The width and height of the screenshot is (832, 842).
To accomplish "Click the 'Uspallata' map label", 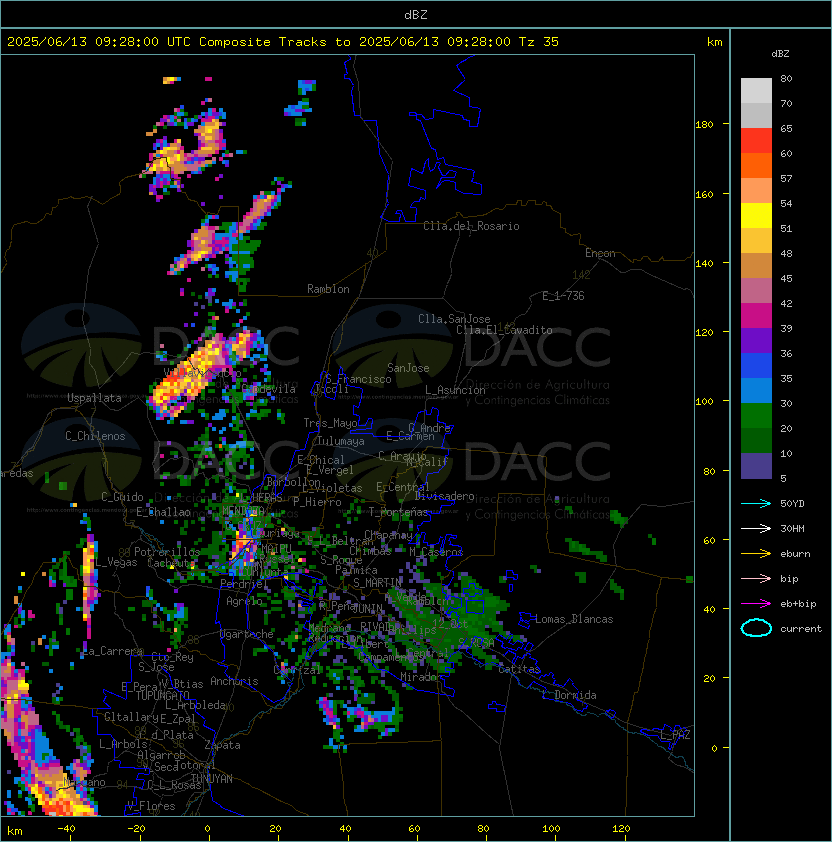I will [94, 398].
